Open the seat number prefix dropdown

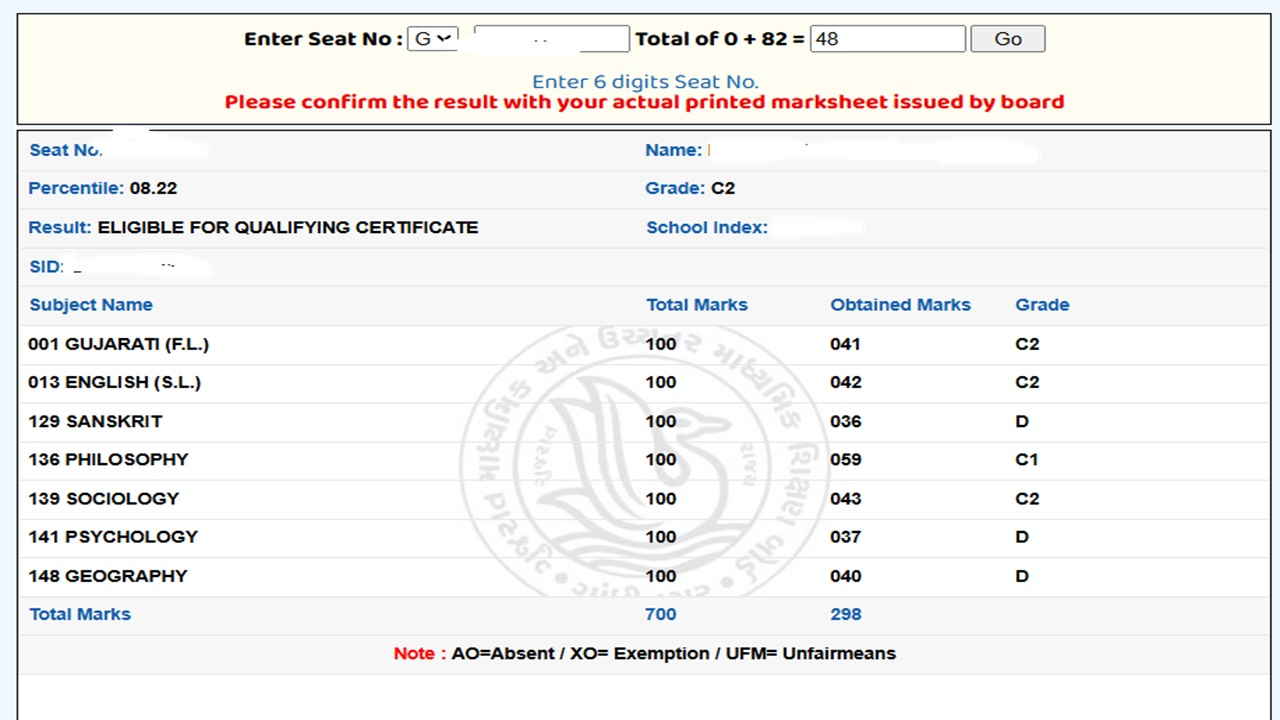point(432,38)
